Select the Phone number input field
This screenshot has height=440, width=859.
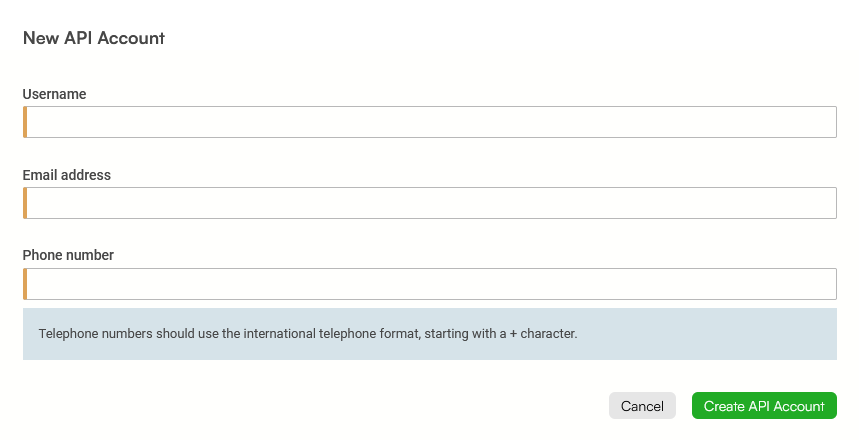[430, 284]
